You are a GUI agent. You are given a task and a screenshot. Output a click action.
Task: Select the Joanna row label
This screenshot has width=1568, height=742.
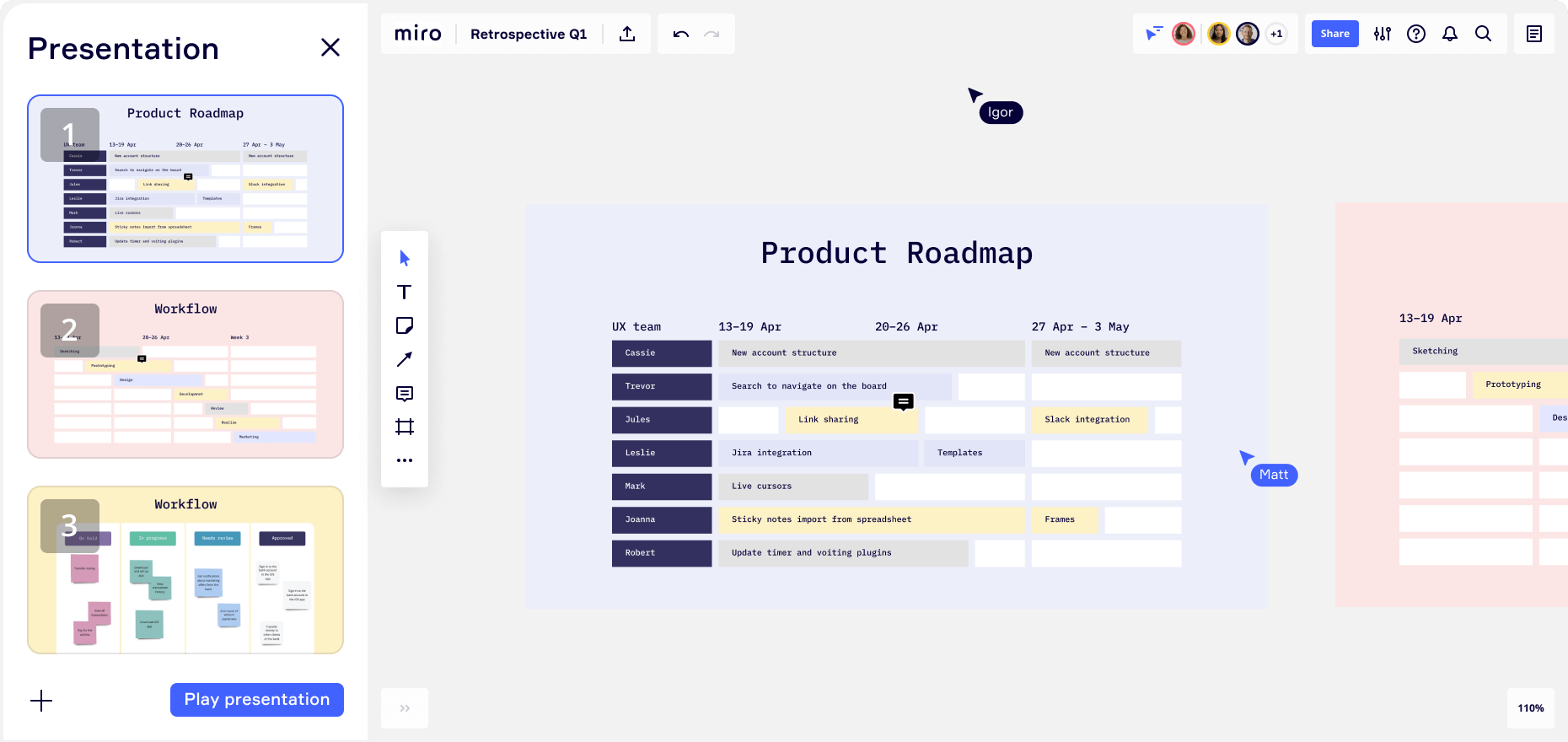(662, 519)
